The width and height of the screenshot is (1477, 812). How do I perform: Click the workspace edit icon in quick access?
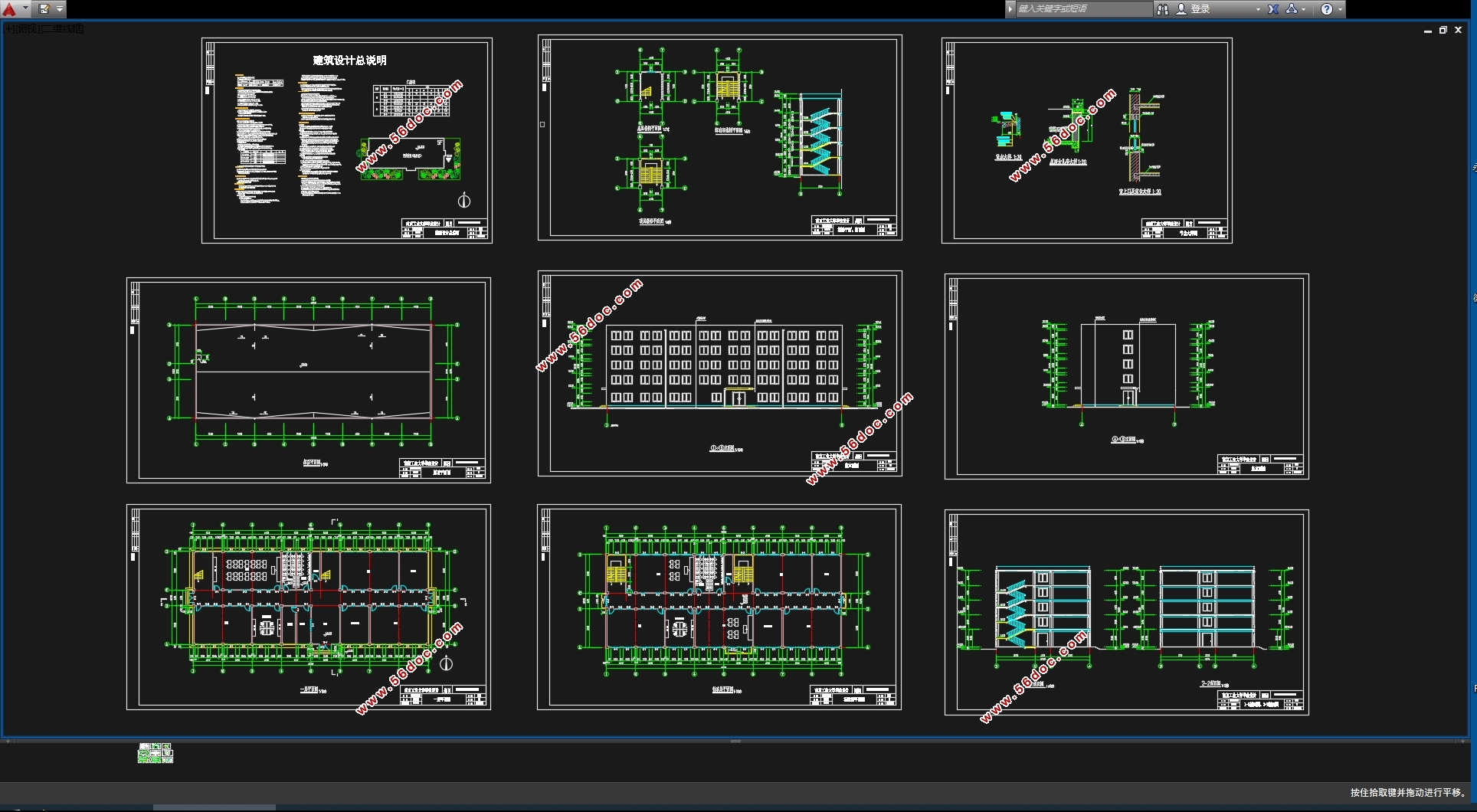coord(44,9)
